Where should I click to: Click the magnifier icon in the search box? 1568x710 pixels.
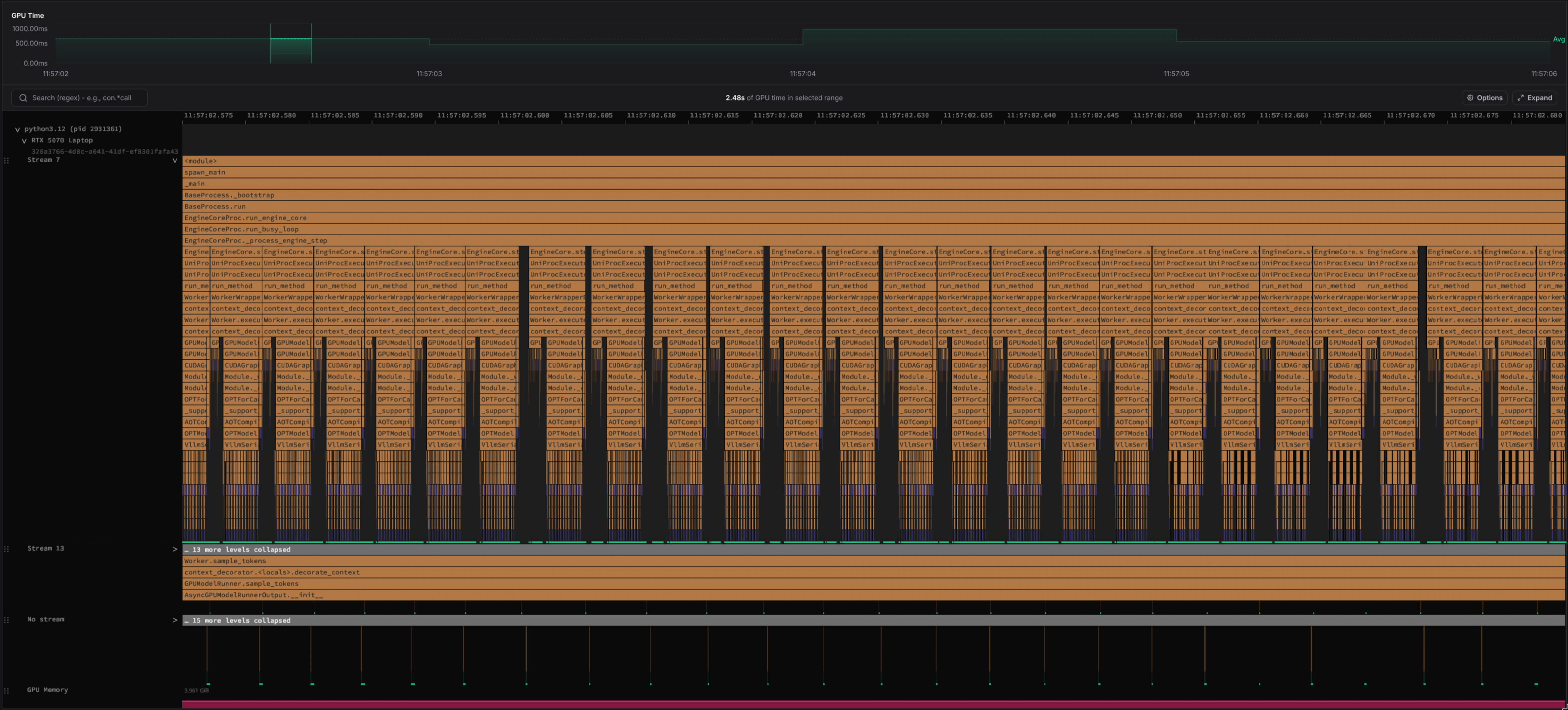(23, 98)
